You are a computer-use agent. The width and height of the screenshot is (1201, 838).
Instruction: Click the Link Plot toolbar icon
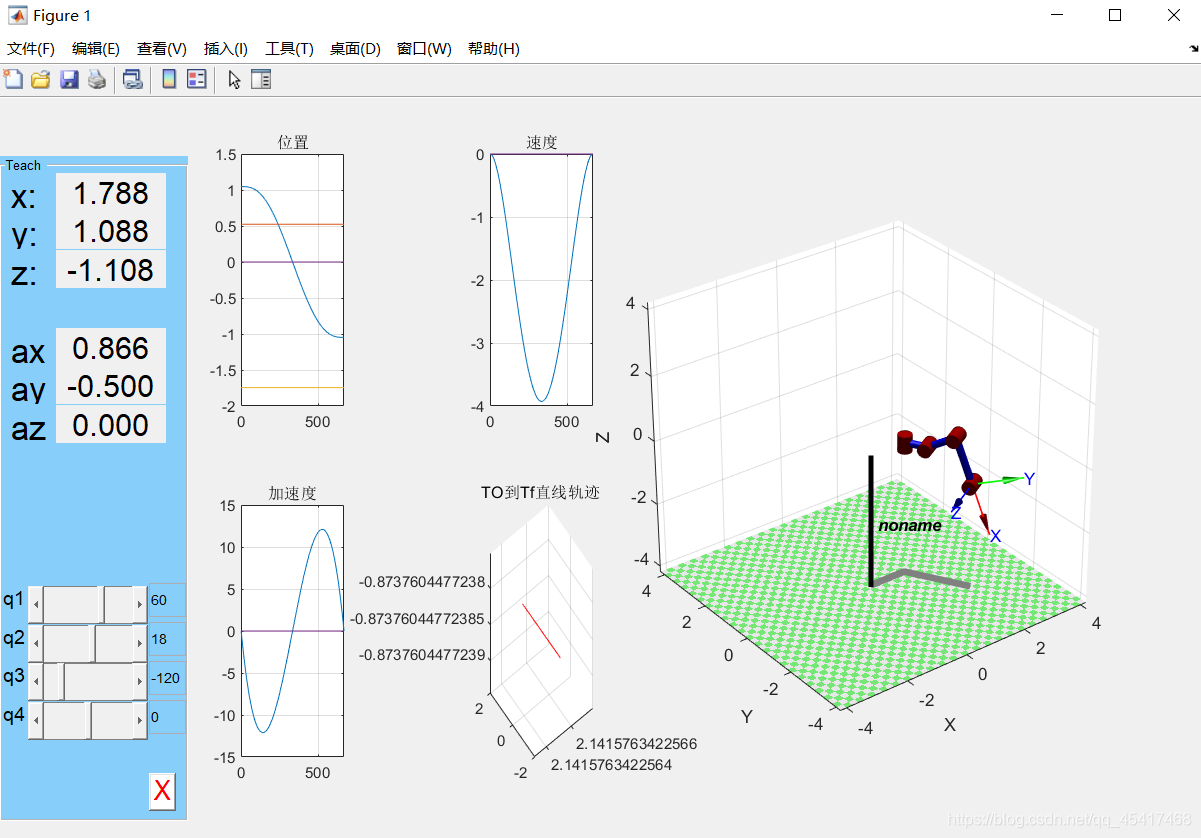click(132, 80)
